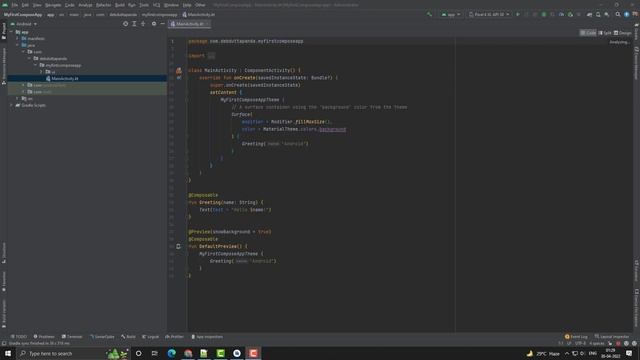Click the blue account avatar icon
640x360 pixels.
627,15
